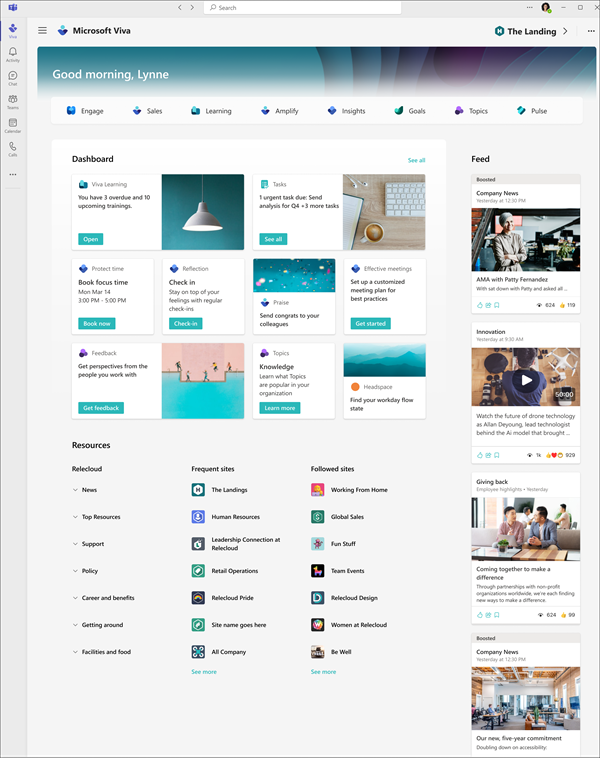Image resolution: width=600 pixels, height=758 pixels.
Task: Open Fun Stuff site icon
Action: click(317, 544)
